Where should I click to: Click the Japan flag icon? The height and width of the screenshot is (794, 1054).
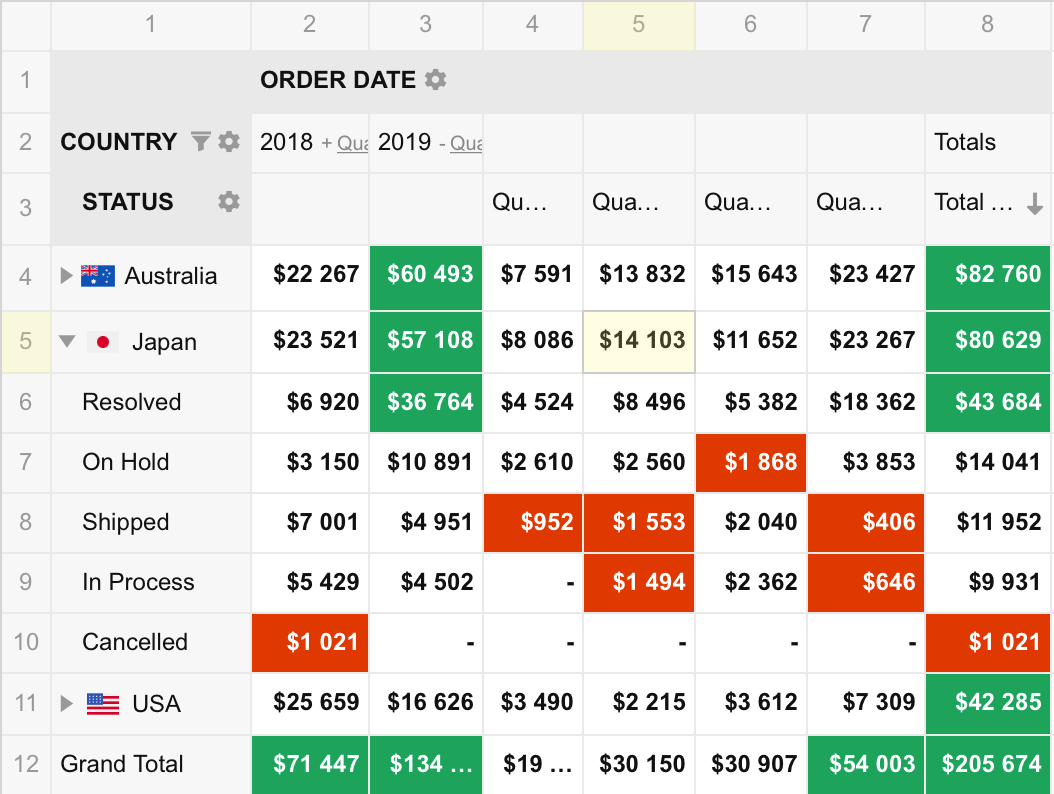(x=103, y=341)
